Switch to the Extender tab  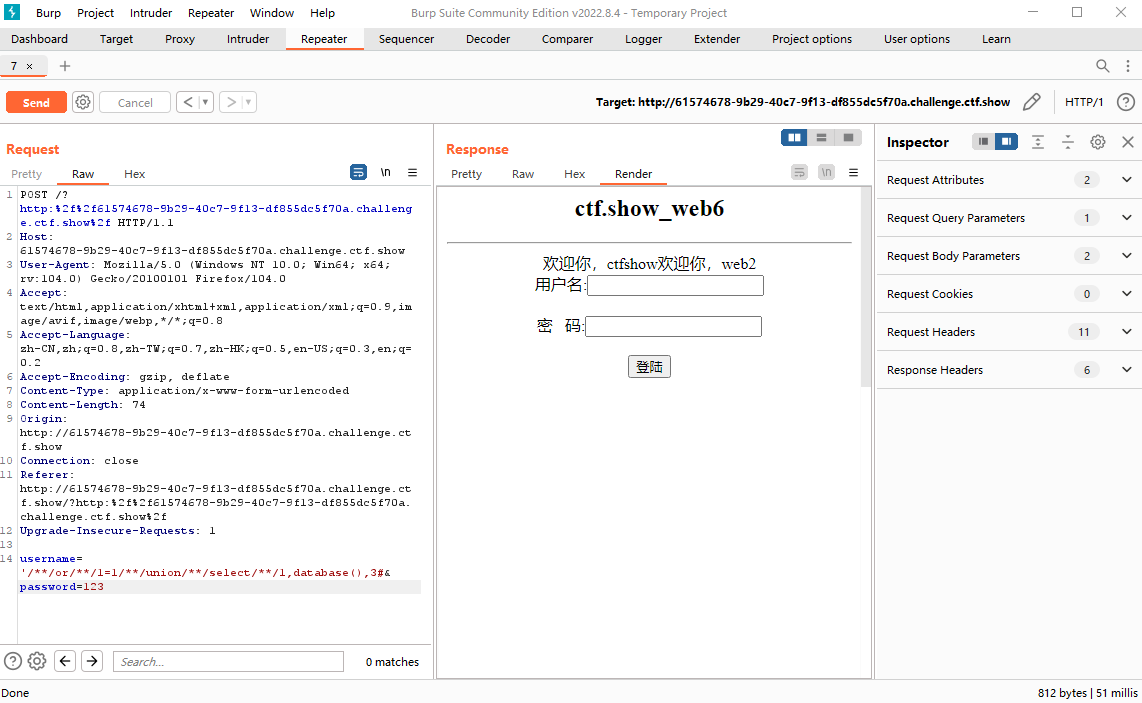click(717, 39)
